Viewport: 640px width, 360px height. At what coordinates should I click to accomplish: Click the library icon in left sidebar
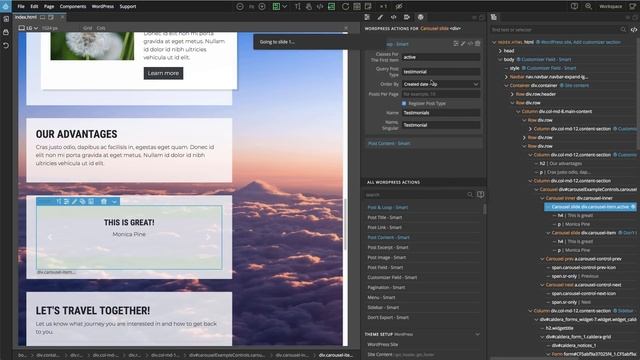coord(6,32)
